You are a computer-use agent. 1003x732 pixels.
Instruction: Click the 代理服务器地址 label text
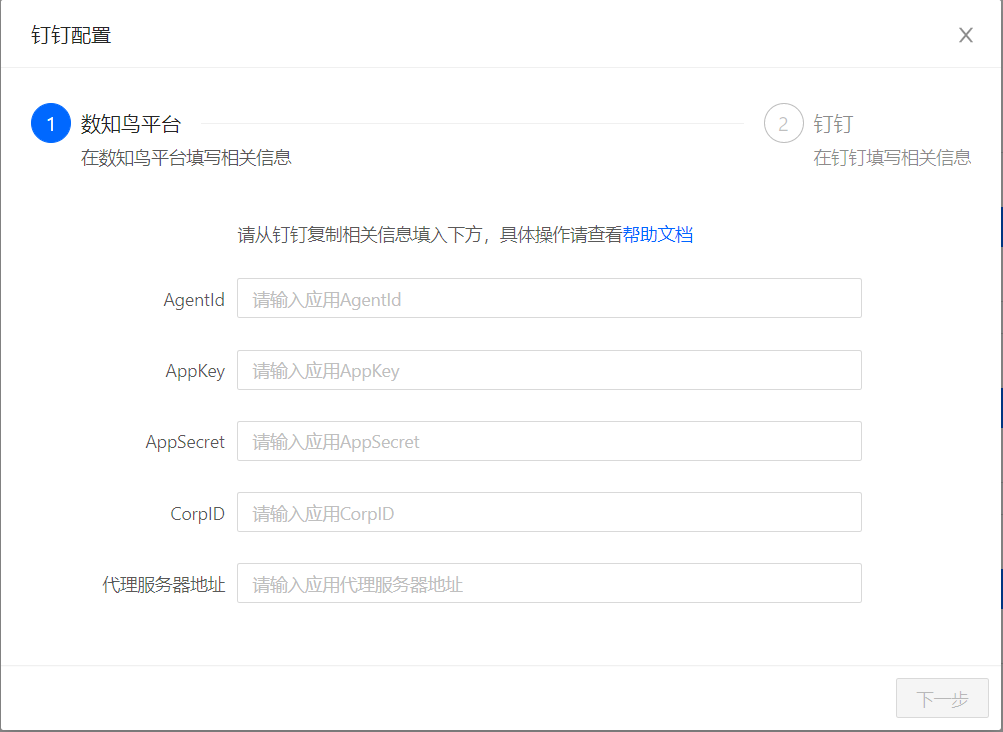point(164,584)
